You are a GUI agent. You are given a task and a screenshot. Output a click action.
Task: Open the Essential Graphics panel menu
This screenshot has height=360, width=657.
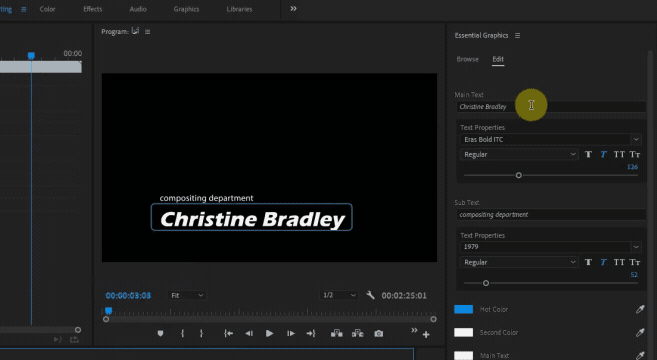coord(517,36)
